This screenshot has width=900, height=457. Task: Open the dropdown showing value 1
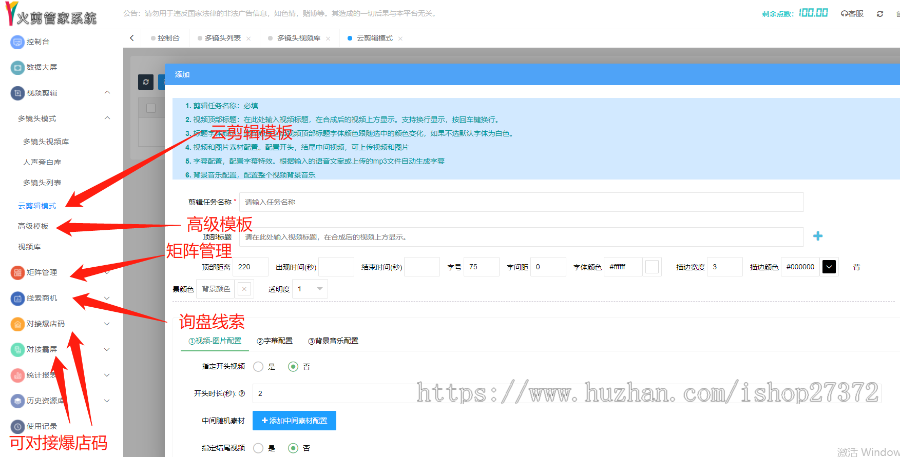(x=307, y=288)
